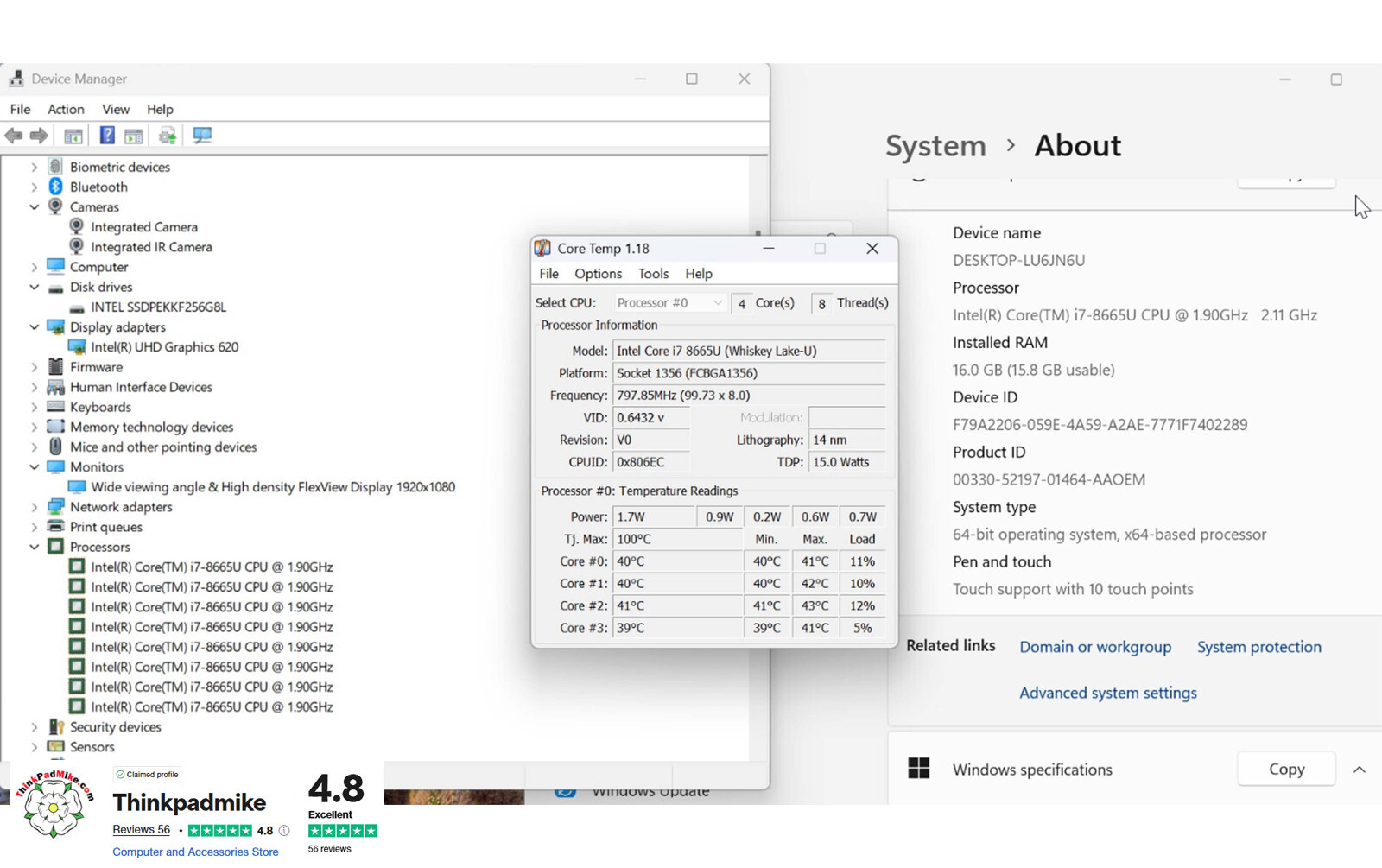The image size is (1382, 868).
Task: Open the Select CPU Processor #0 dropdown
Action: (669, 303)
